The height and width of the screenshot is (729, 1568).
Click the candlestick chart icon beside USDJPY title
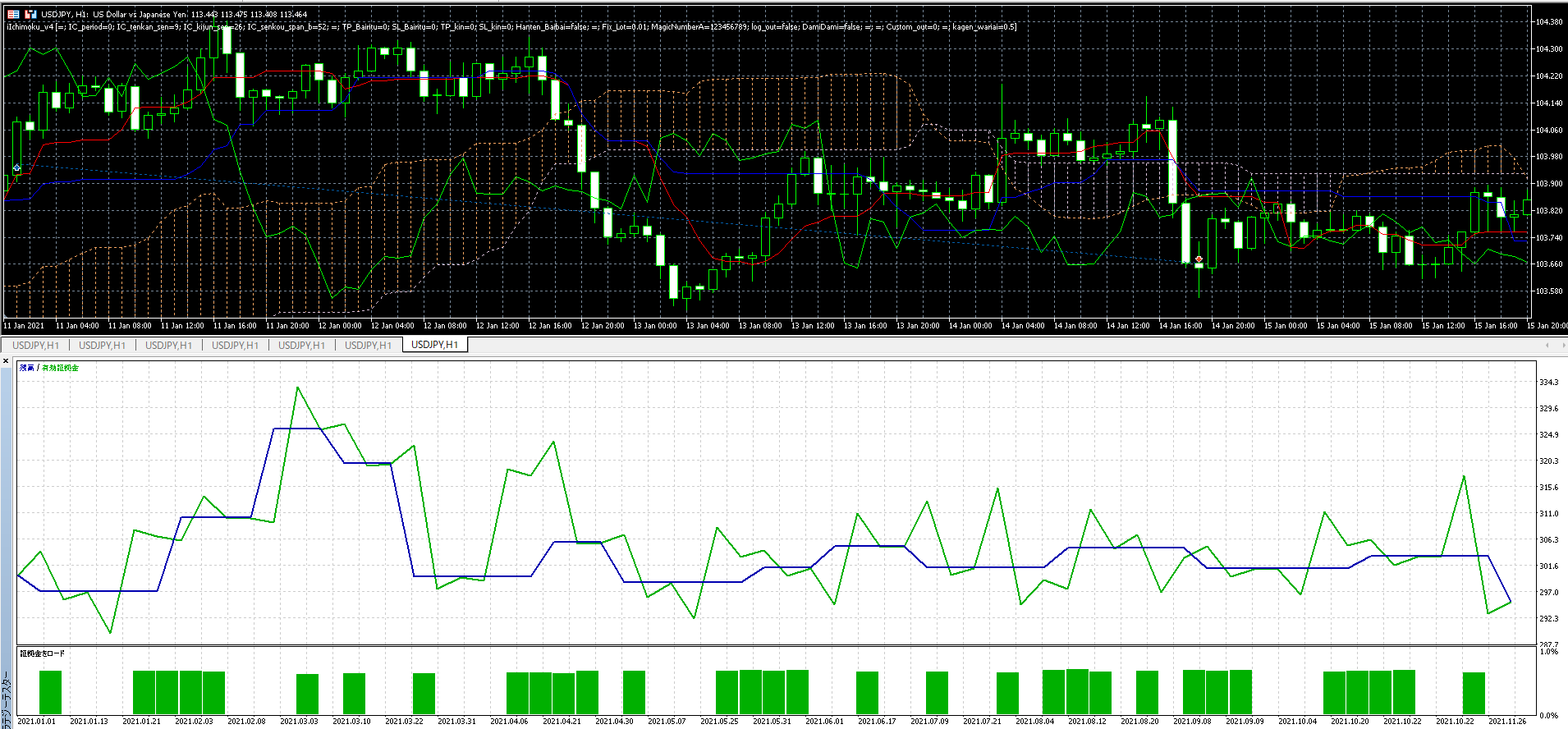coord(30,14)
